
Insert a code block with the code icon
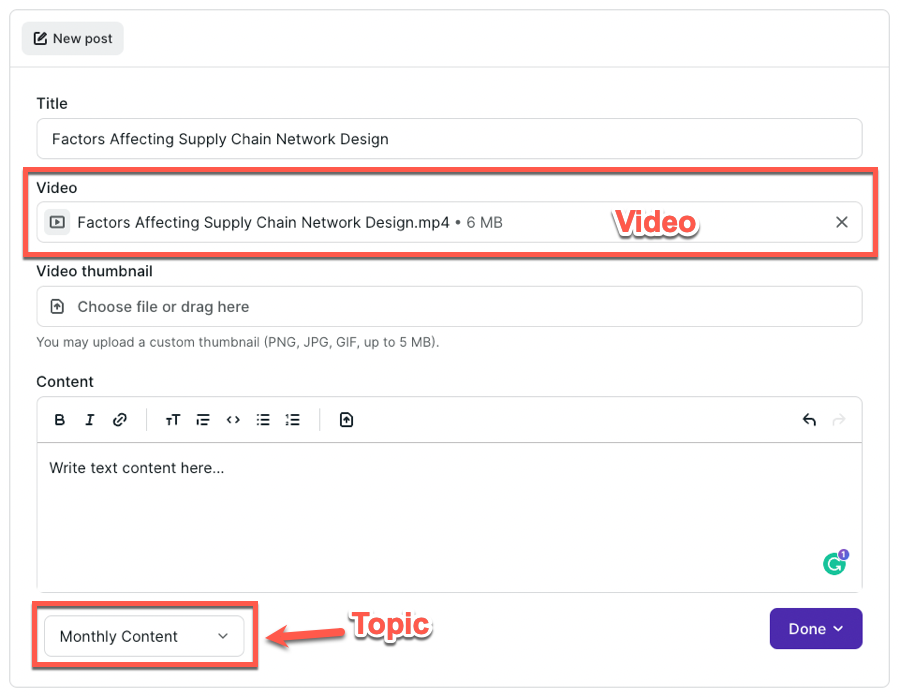click(233, 420)
